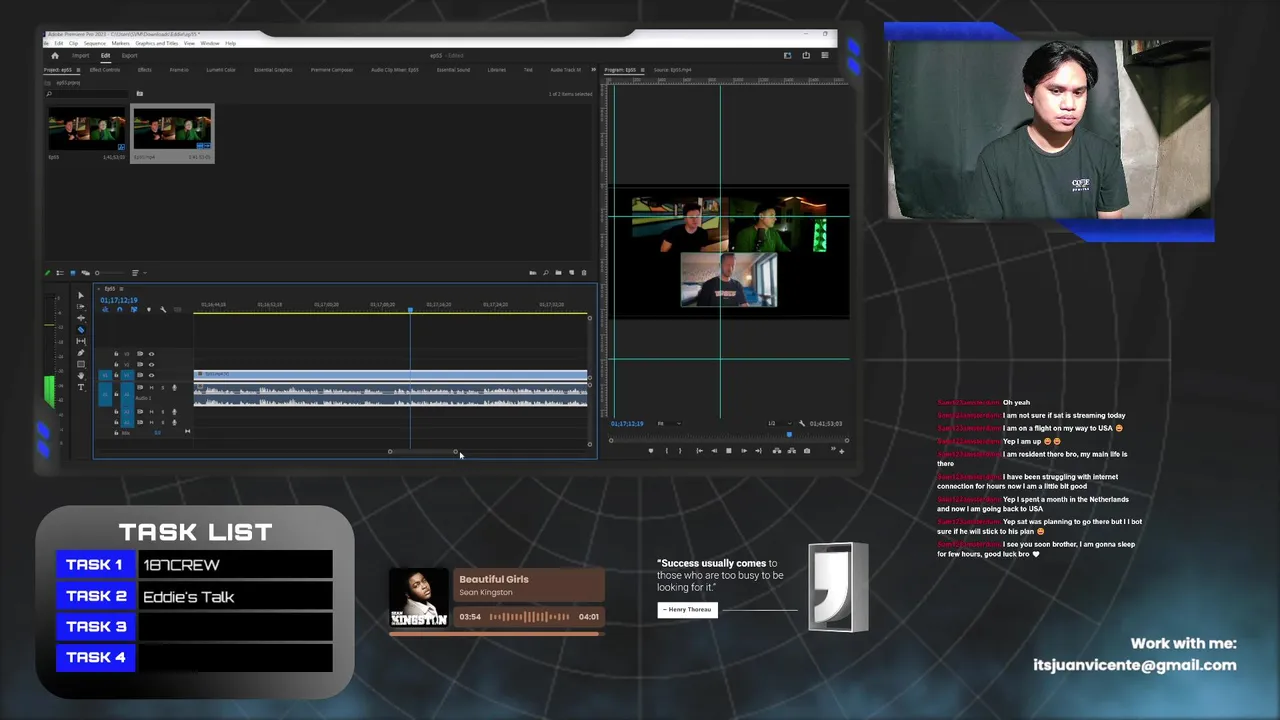The image size is (1280, 720).
Task: Expand the panel tabs overflow chevron
Action: pyautogui.click(x=593, y=70)
